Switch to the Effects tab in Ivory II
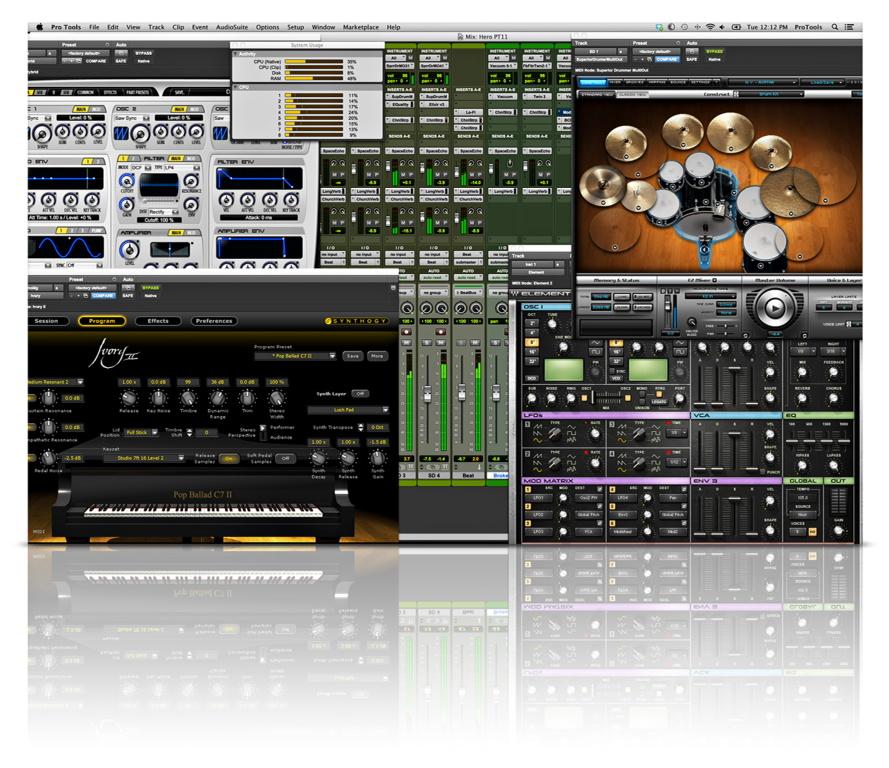 157,321
